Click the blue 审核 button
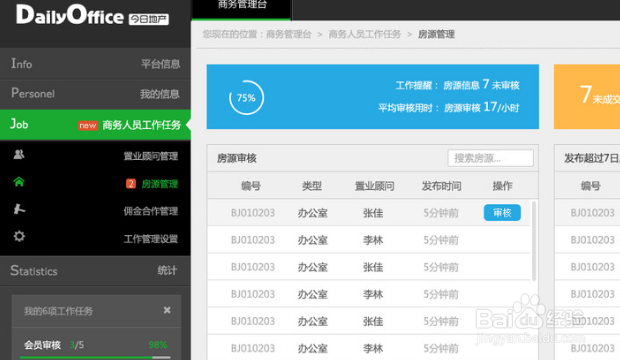 pyautogui.click(x=502, y=213)
